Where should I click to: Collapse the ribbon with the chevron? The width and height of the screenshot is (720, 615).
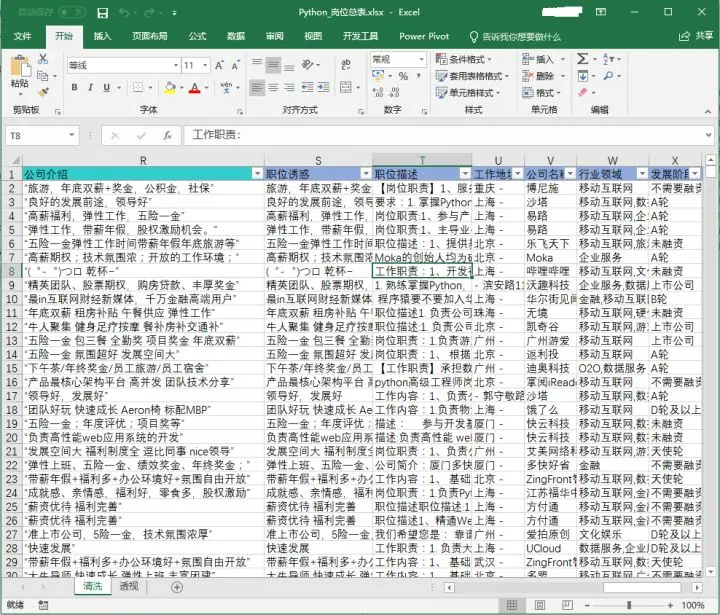tap(708, 111)
